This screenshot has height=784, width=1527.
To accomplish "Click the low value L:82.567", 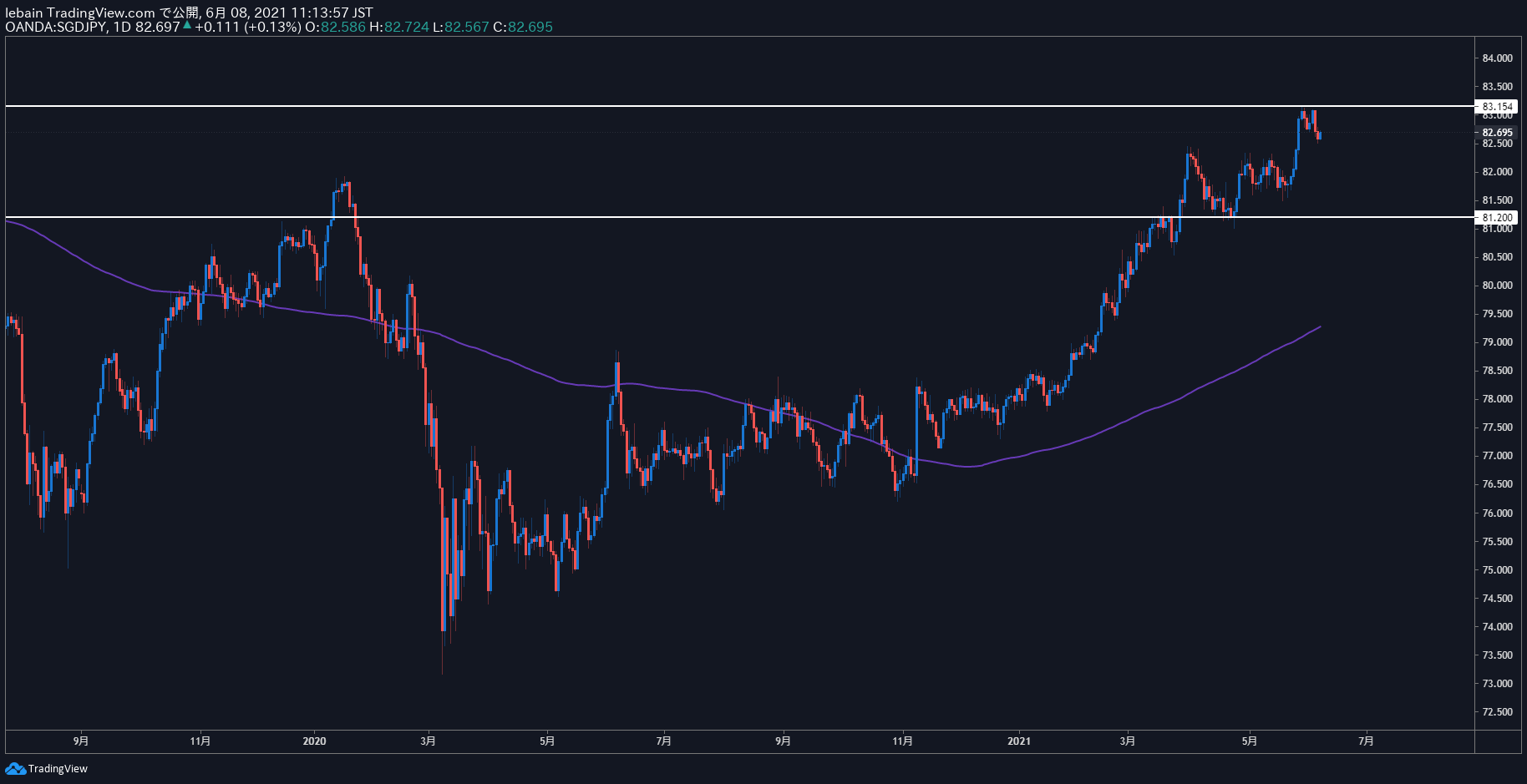I will coord(460,27).
